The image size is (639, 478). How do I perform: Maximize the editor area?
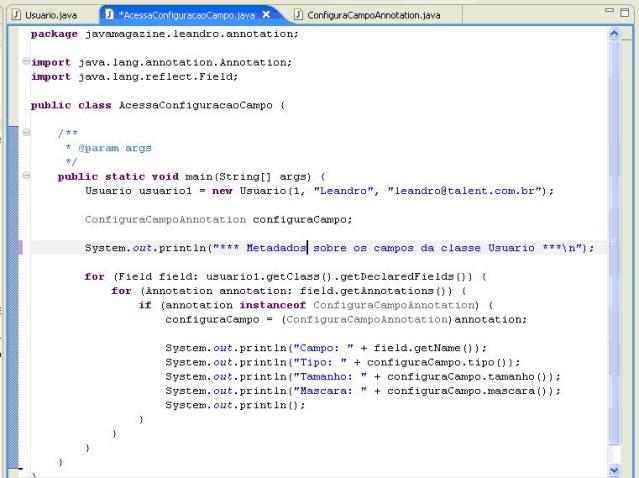[626, 10]
